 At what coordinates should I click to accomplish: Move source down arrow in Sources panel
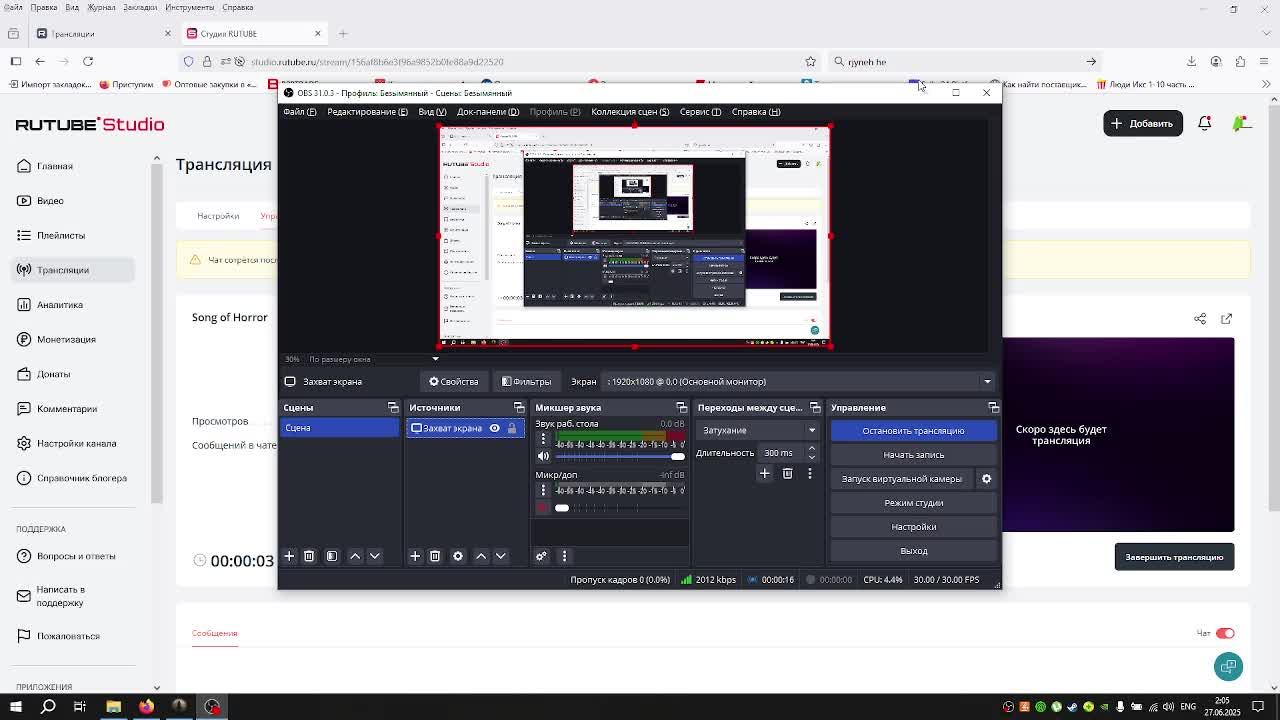coord(501,556)
